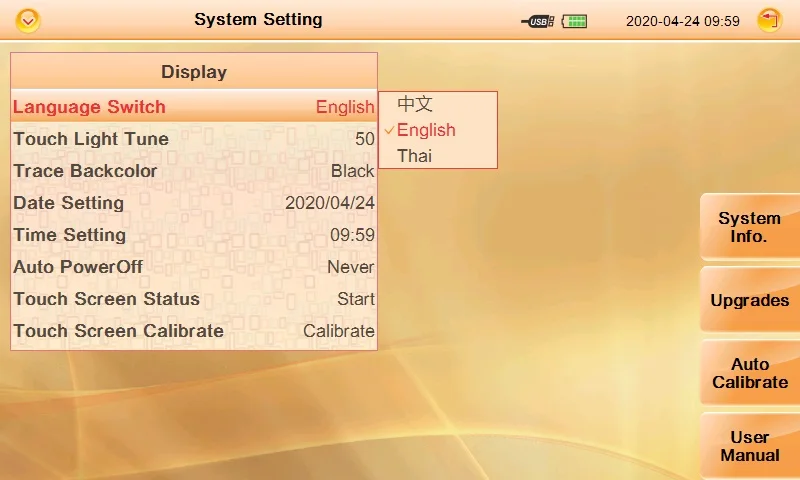800x480 pixels.
Task: Open the Date Setting row
Action: coord(194,203)
